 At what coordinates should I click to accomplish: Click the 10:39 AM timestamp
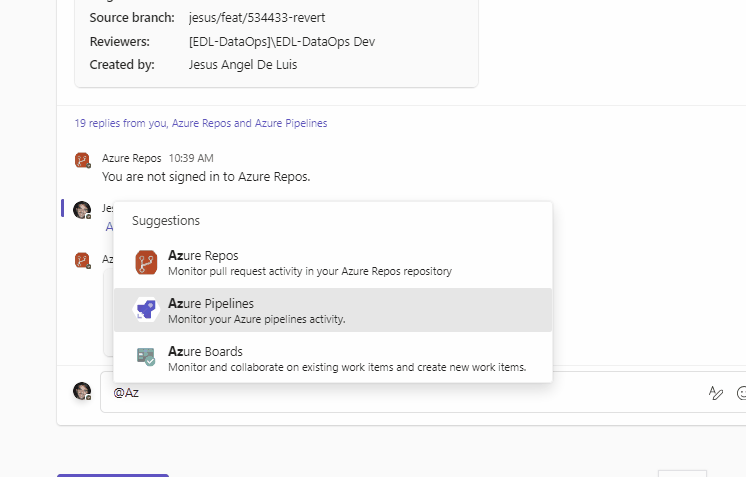point(191,158)
